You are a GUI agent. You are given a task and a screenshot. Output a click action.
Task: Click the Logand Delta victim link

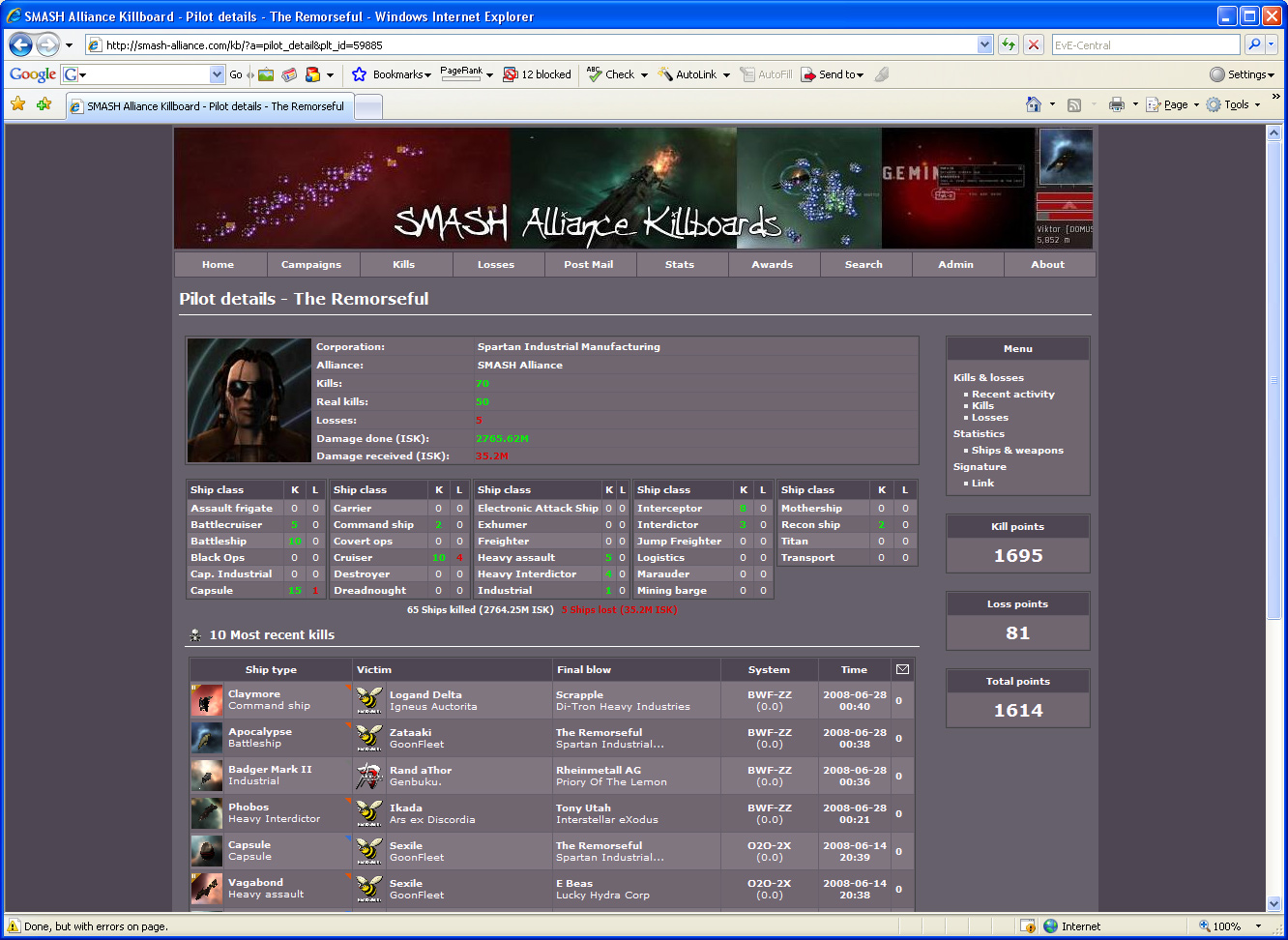click(425, 694)
